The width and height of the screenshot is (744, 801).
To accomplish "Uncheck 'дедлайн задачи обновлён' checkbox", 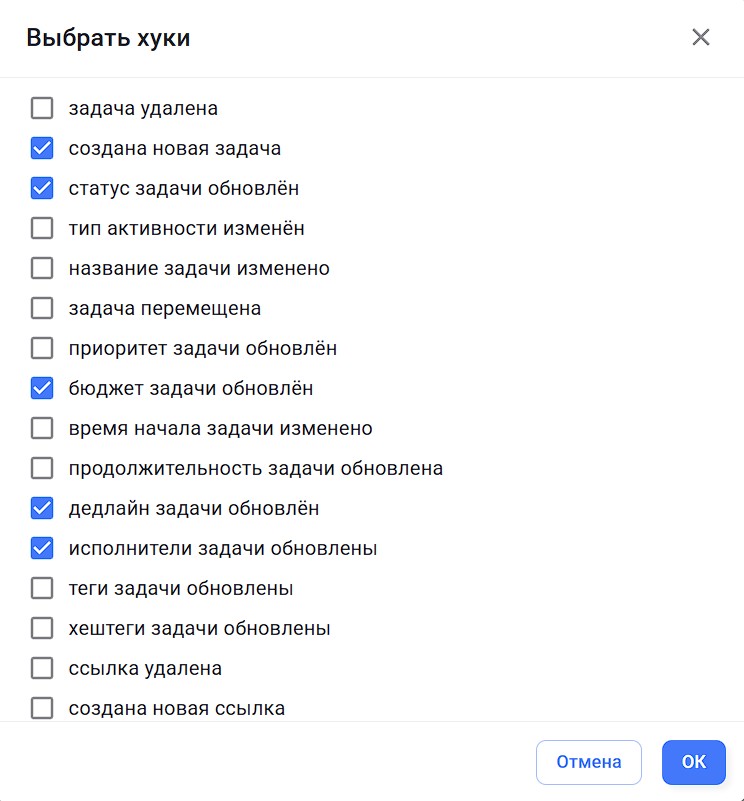I will (42, 508).
